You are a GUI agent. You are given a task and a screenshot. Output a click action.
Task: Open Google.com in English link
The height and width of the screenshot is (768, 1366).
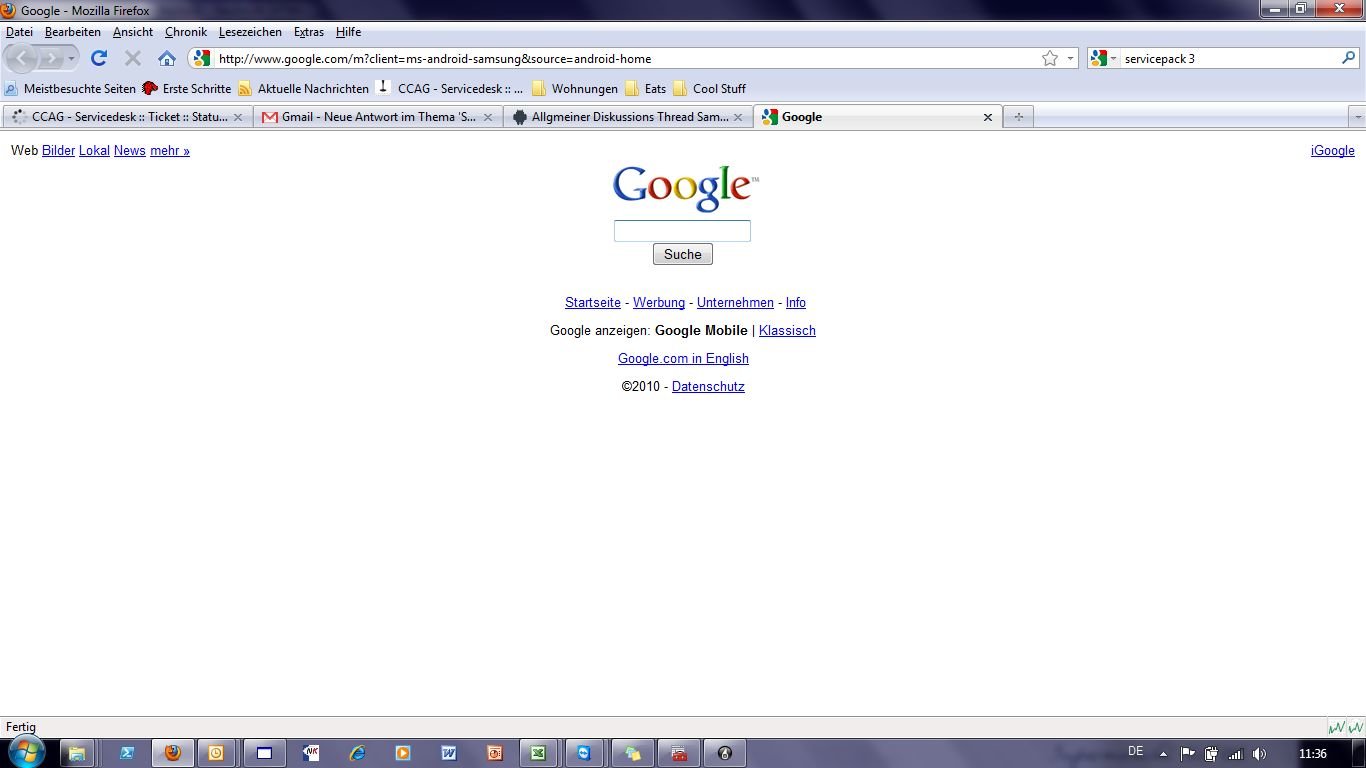click(683, 359)
